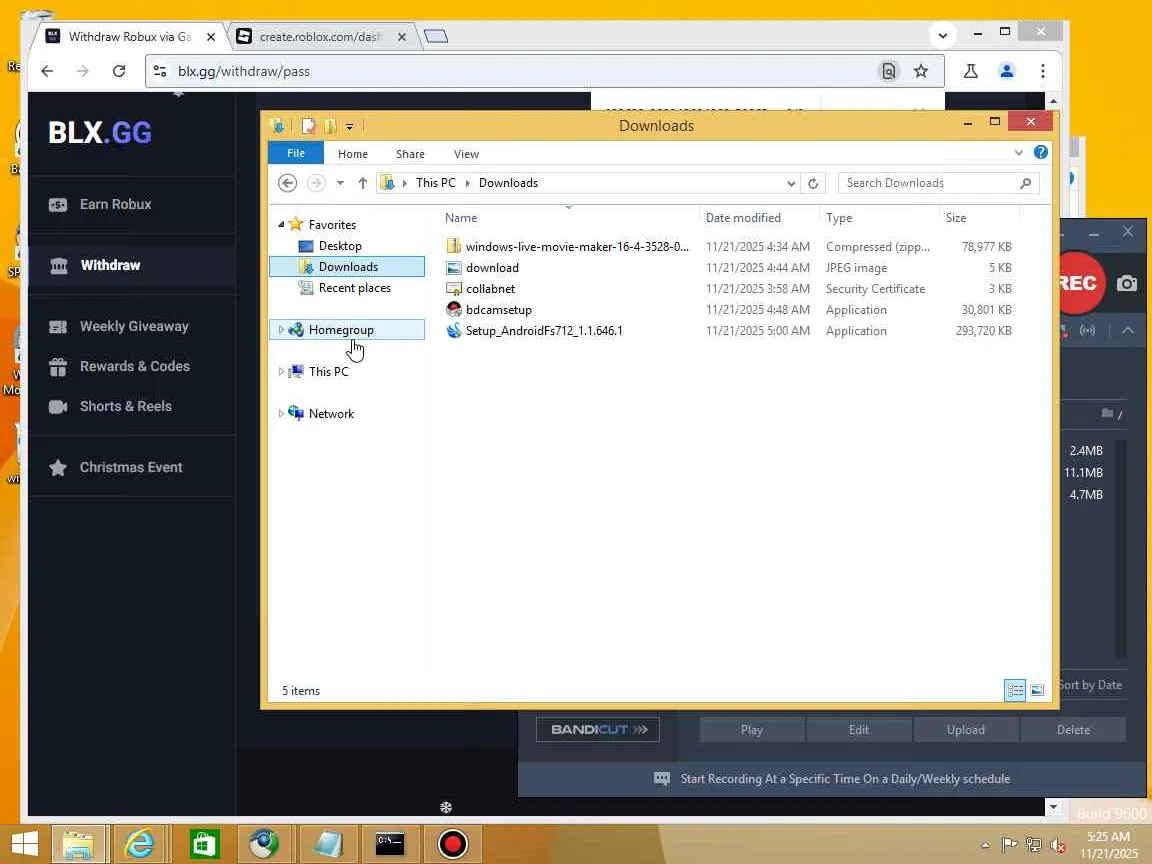Sort files by Size column

pyautogui.click(x=979, y=217)
